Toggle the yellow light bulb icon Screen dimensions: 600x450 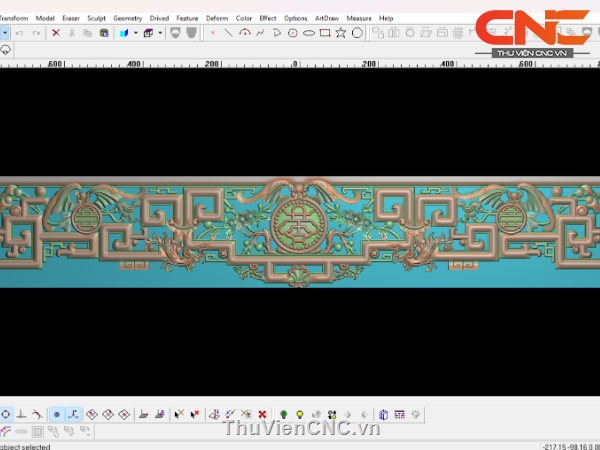(299, 414)
